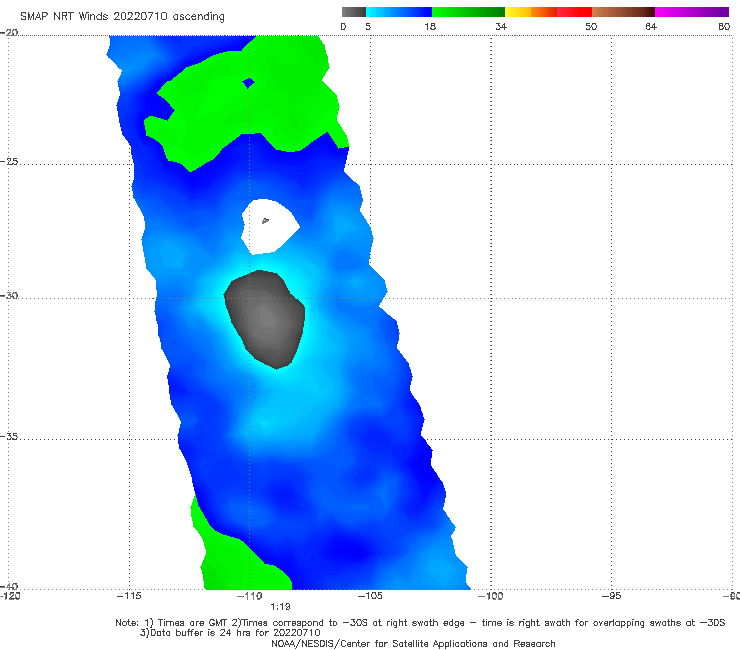Click the title 'SMAP NRT Winds 20220710 ascending'
740x650 pixels.
coord(122,17)
